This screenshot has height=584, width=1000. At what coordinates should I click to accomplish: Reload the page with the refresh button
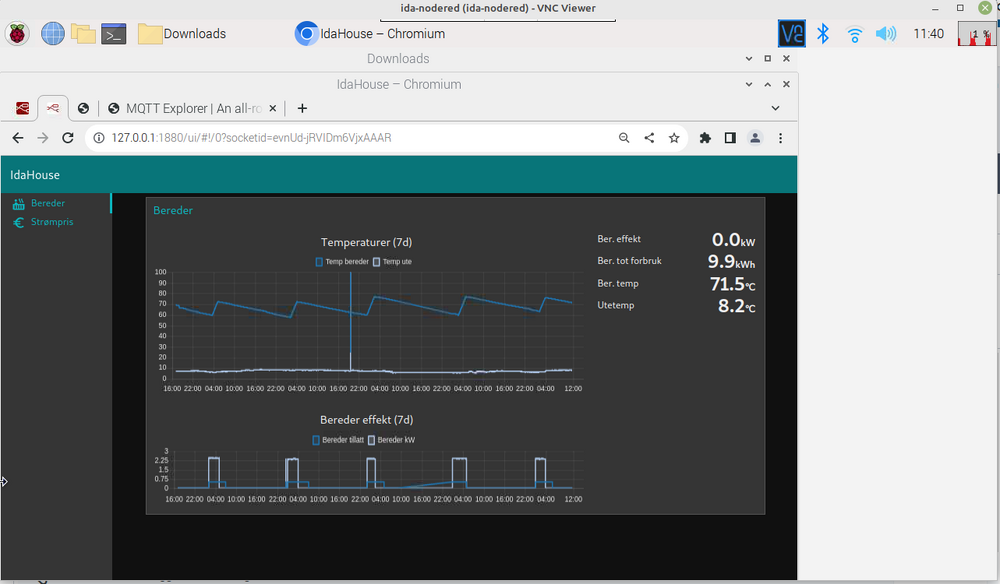(68, 138)
